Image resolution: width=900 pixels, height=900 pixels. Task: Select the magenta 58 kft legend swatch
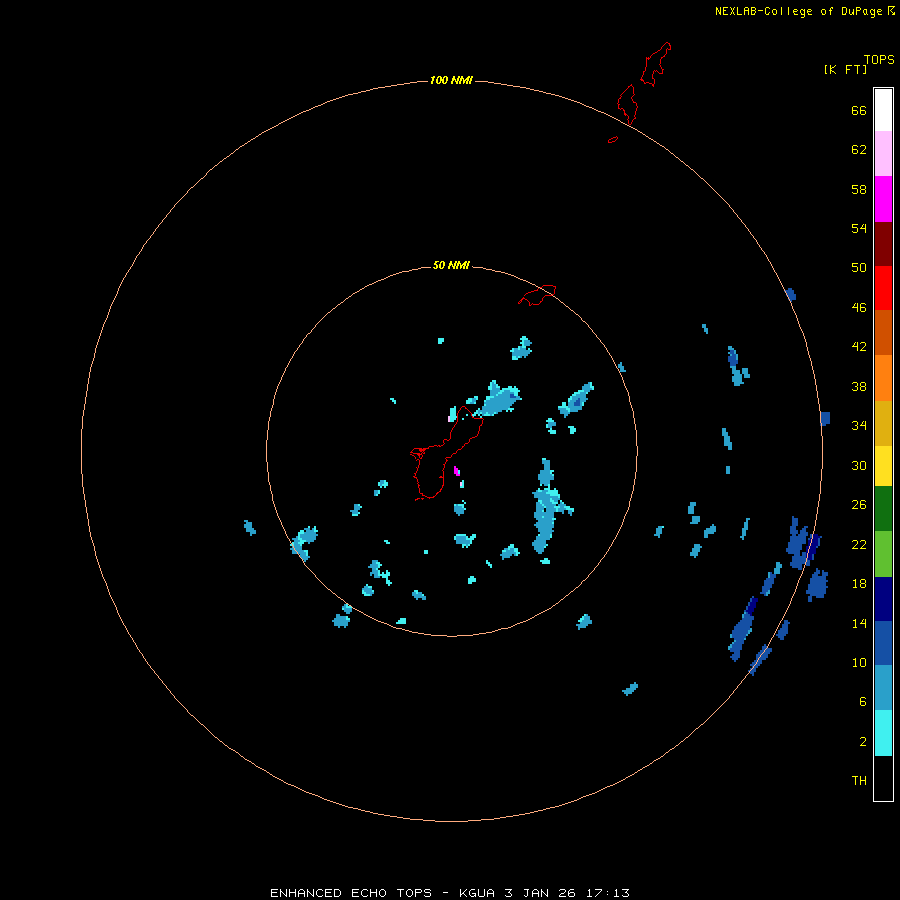point(883,199)
